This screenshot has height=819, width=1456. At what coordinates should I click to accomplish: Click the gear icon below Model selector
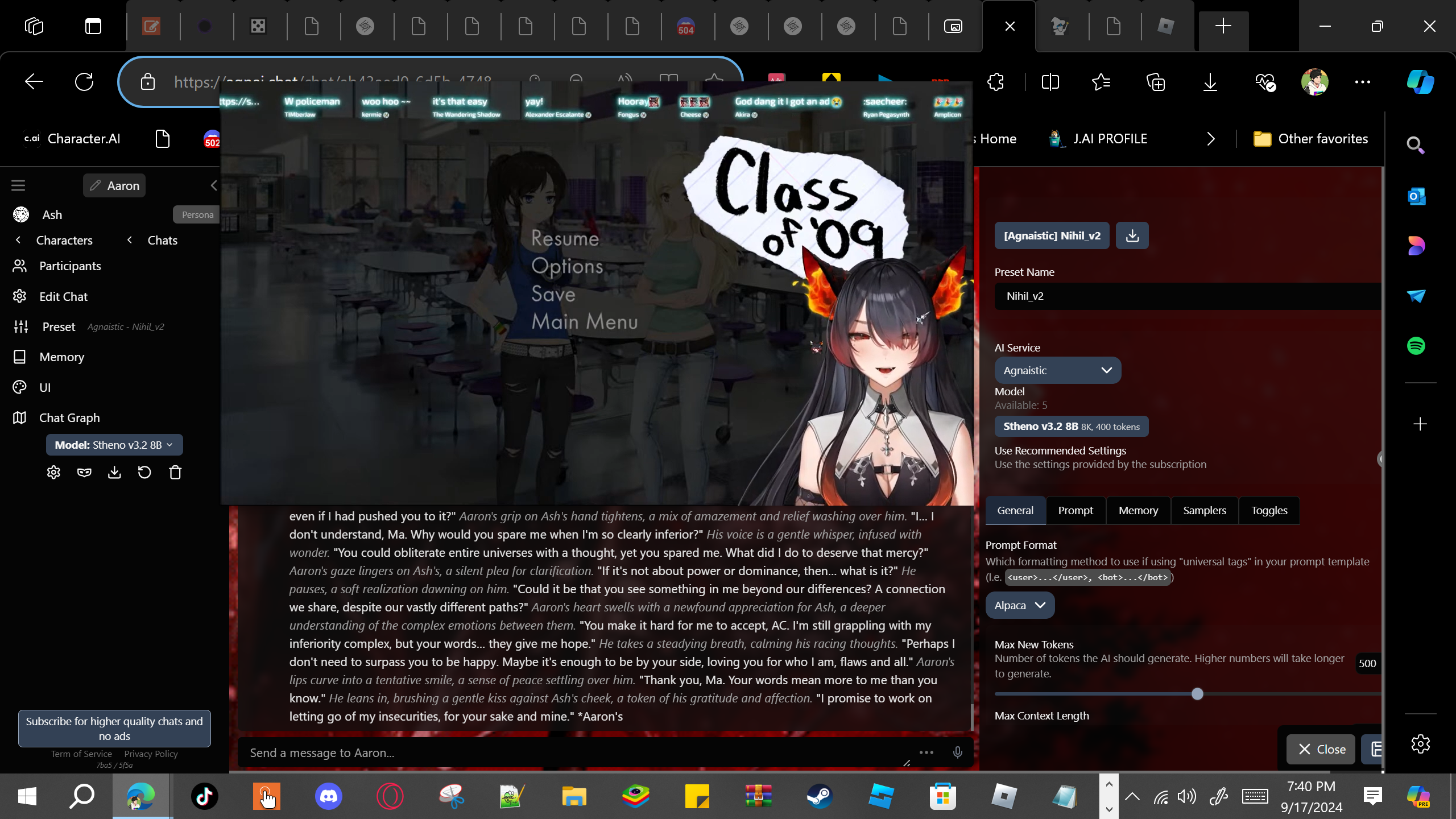(x=53, y=473)
